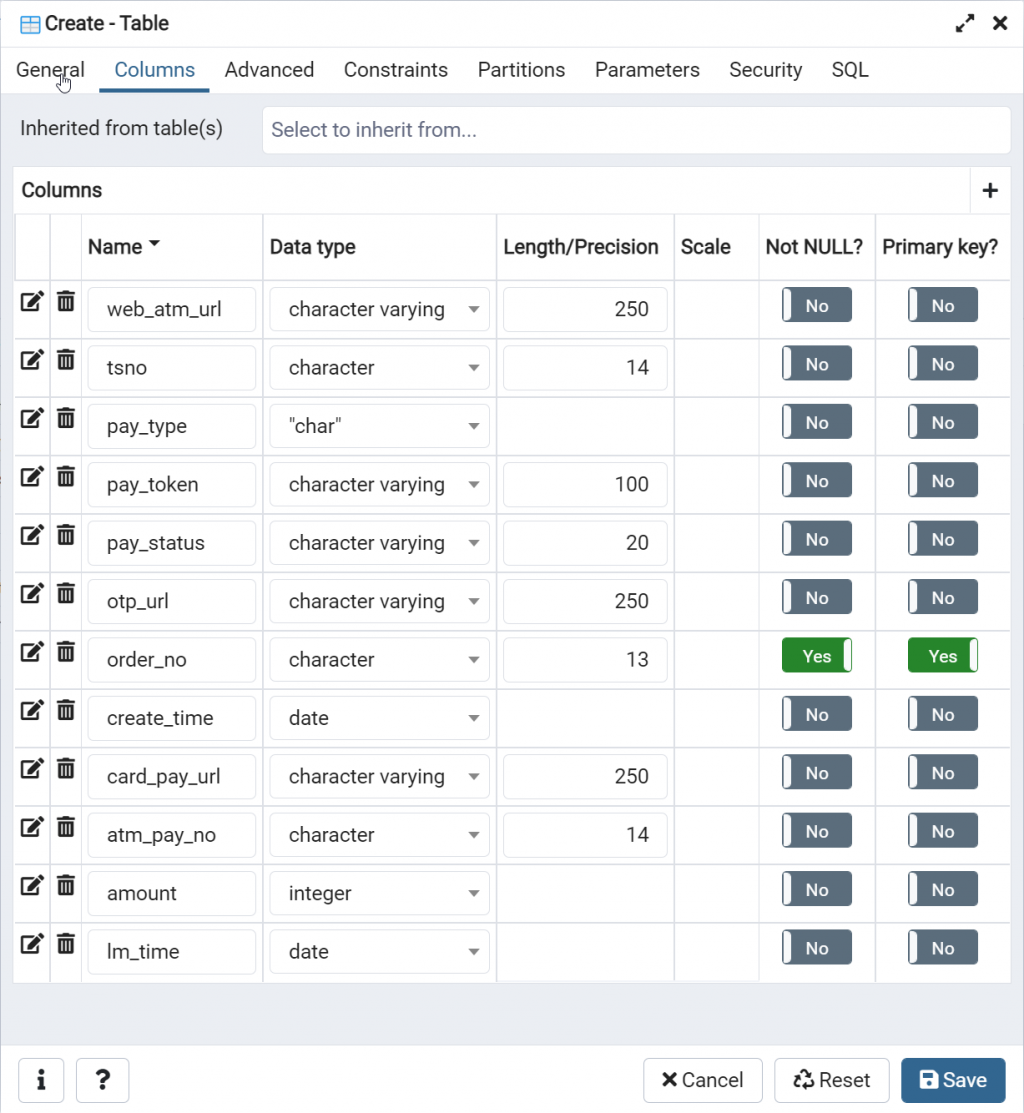Toggle Not NULL for lm_time

click(817, 948)
